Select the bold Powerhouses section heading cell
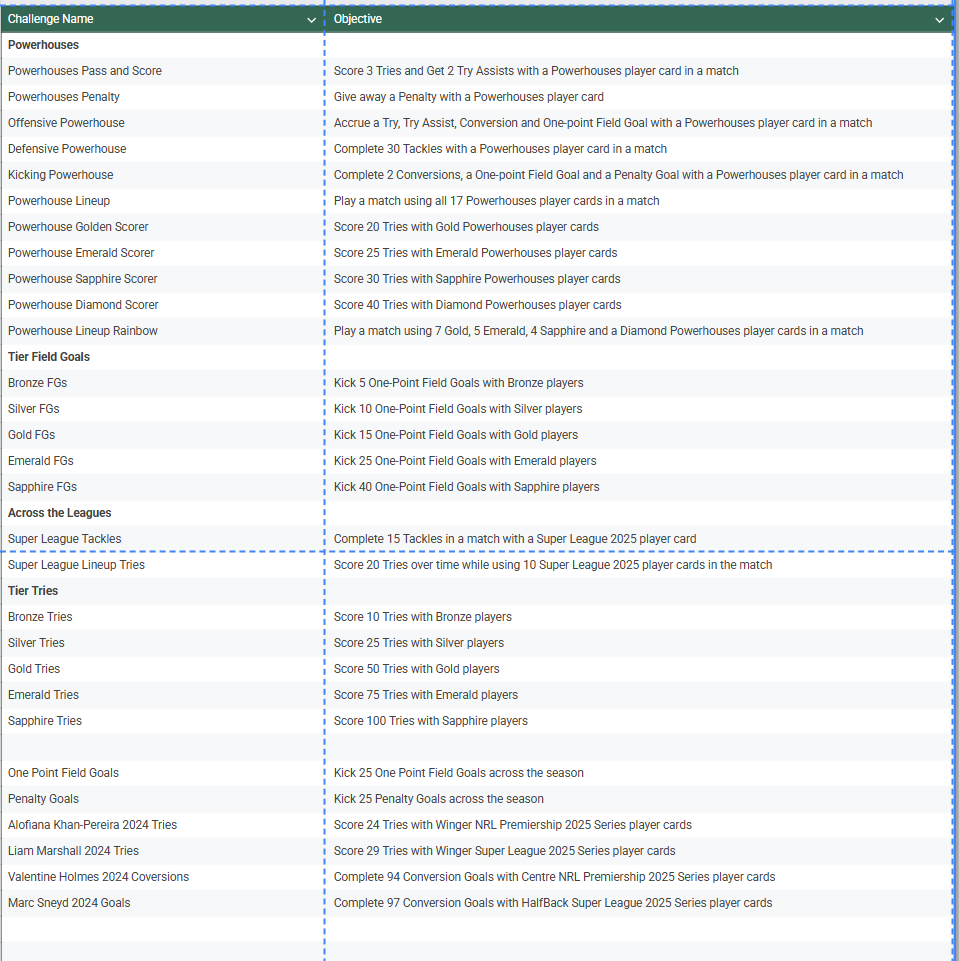 44,45
